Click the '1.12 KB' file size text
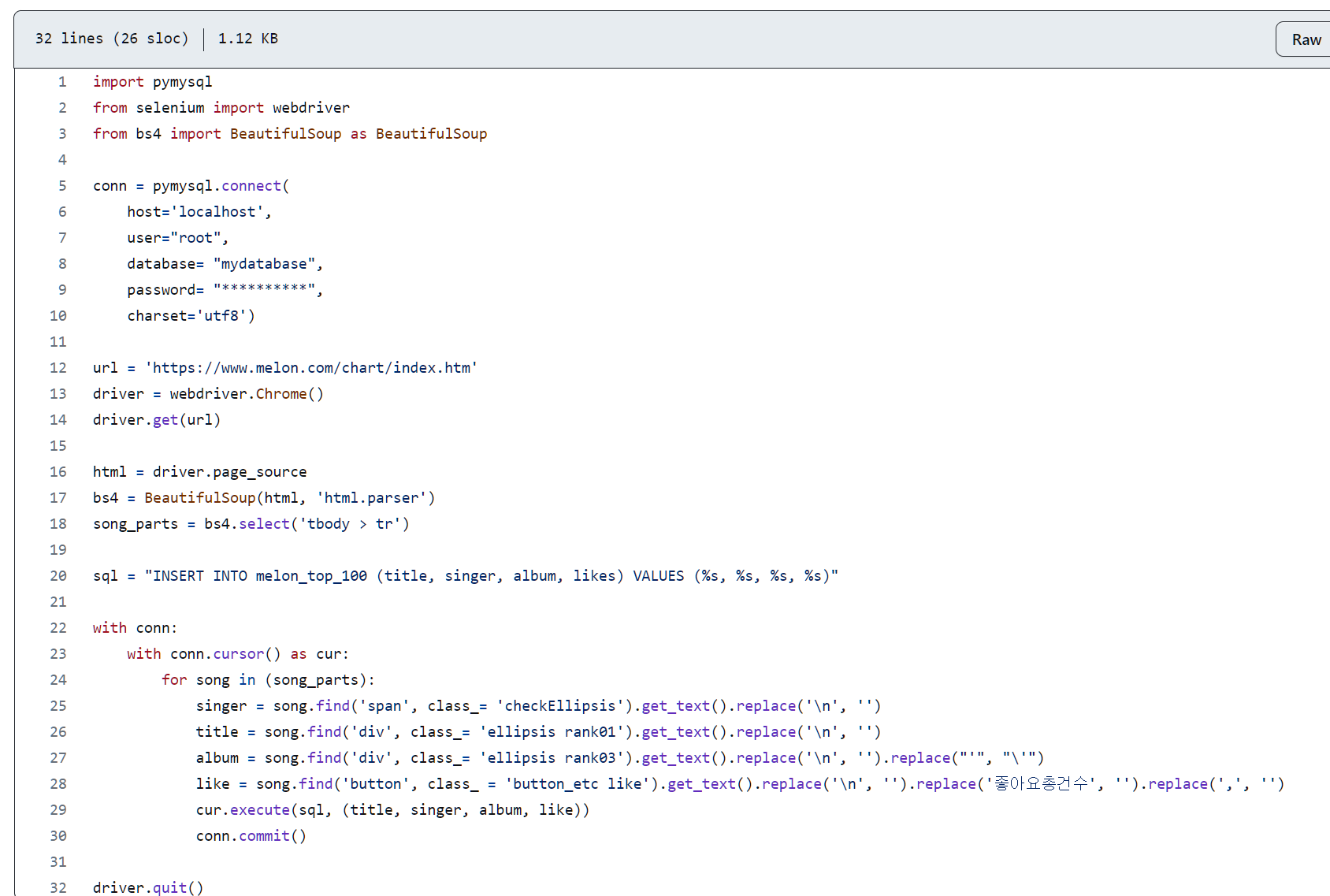 point(248,39)
